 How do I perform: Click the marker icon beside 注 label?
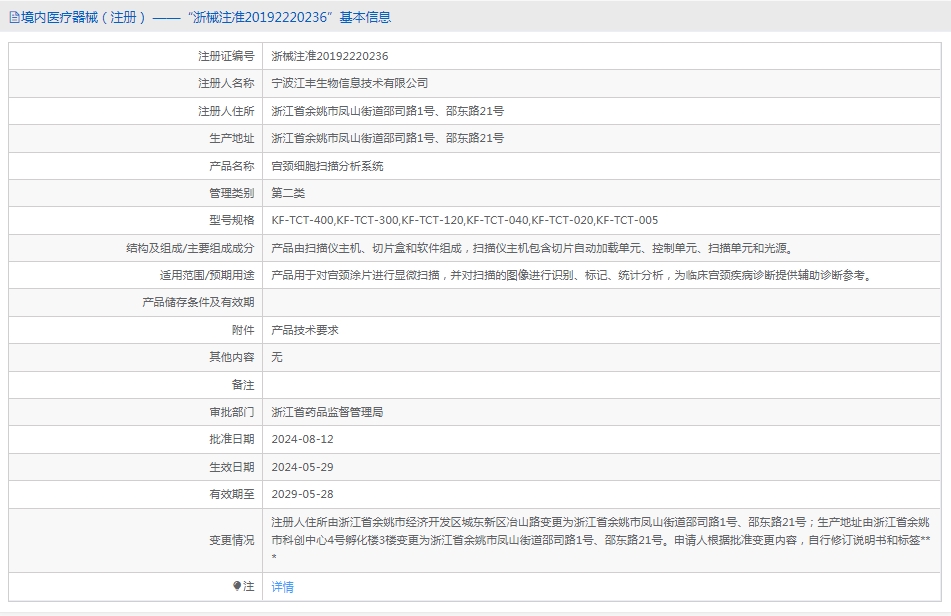[x=237, y=586]
